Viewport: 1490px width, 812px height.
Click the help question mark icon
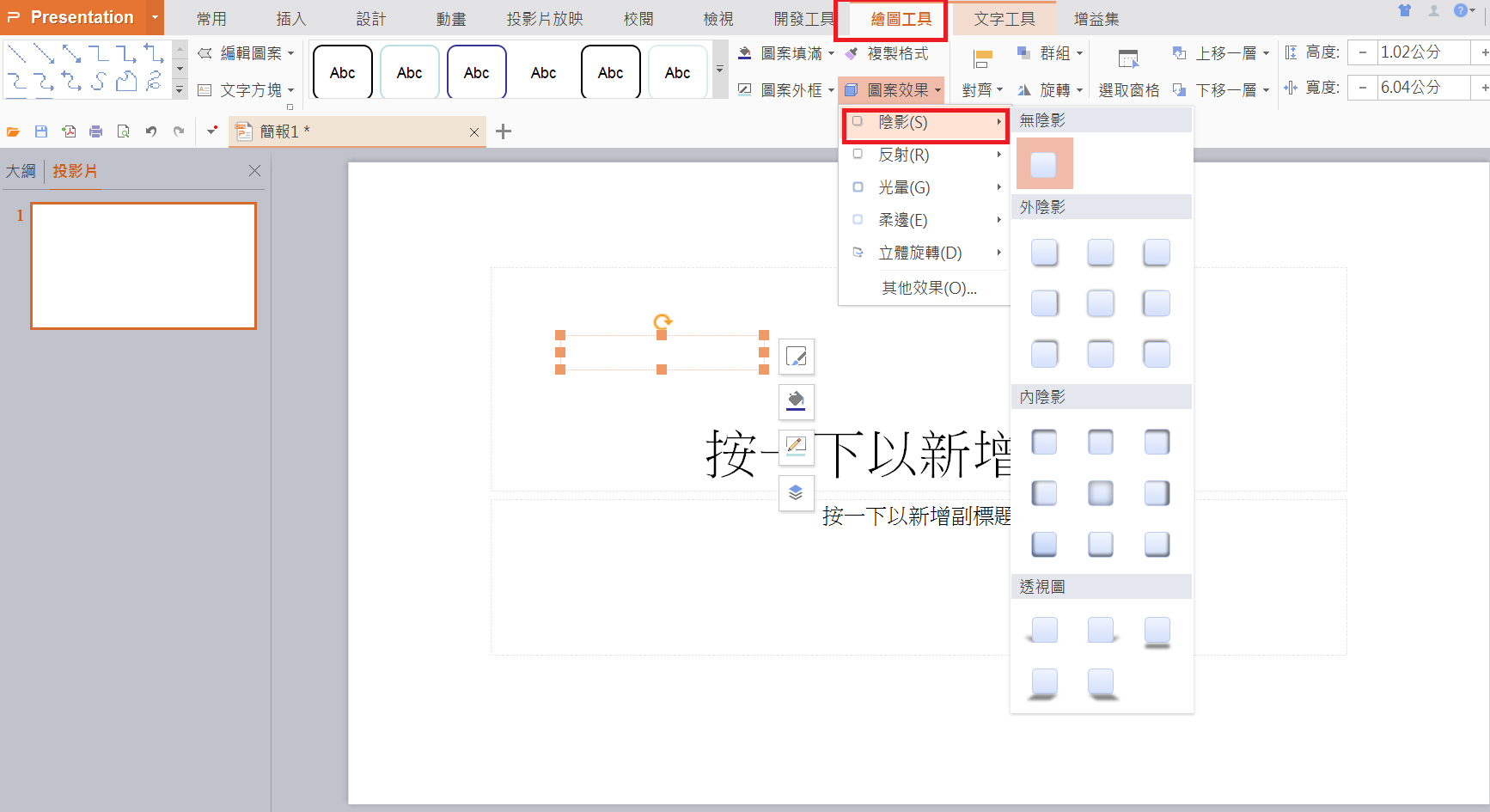pyautogui.click(x=1460, y=10)
